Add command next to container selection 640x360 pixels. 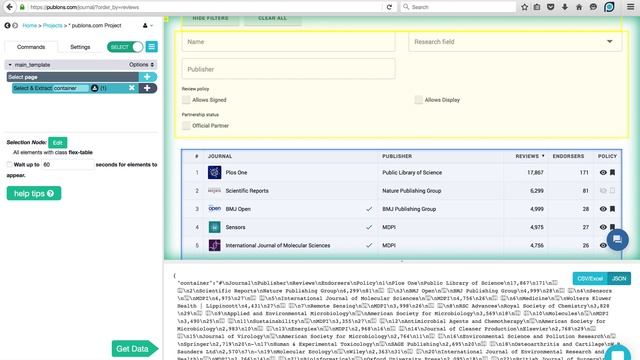[x=147, y=88]
